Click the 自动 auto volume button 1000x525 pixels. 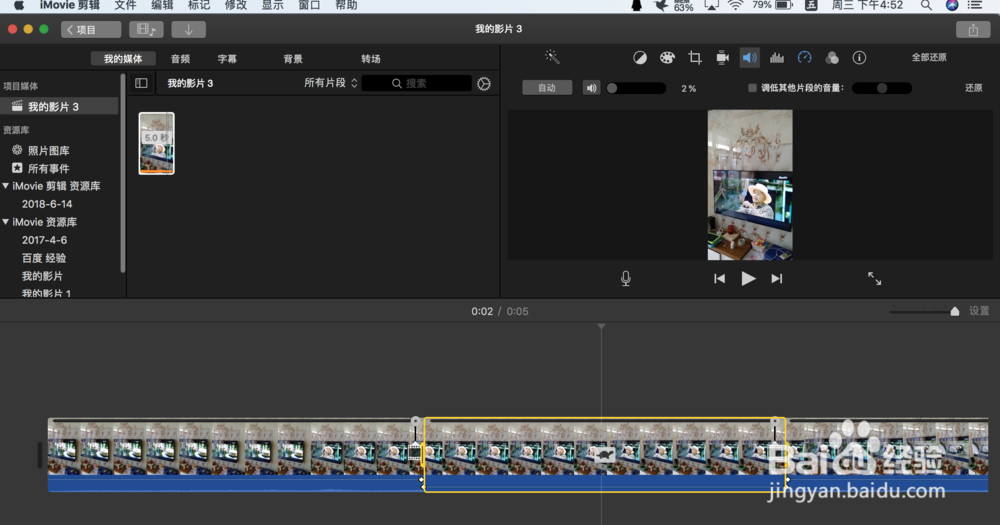click(x=547, y=88)
